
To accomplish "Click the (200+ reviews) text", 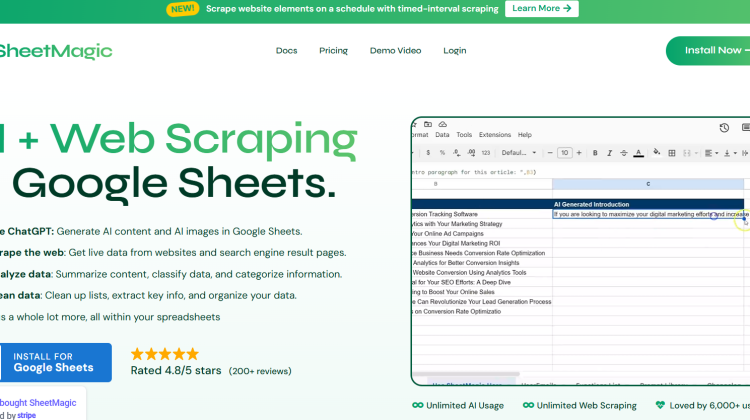I will [260, 371].
